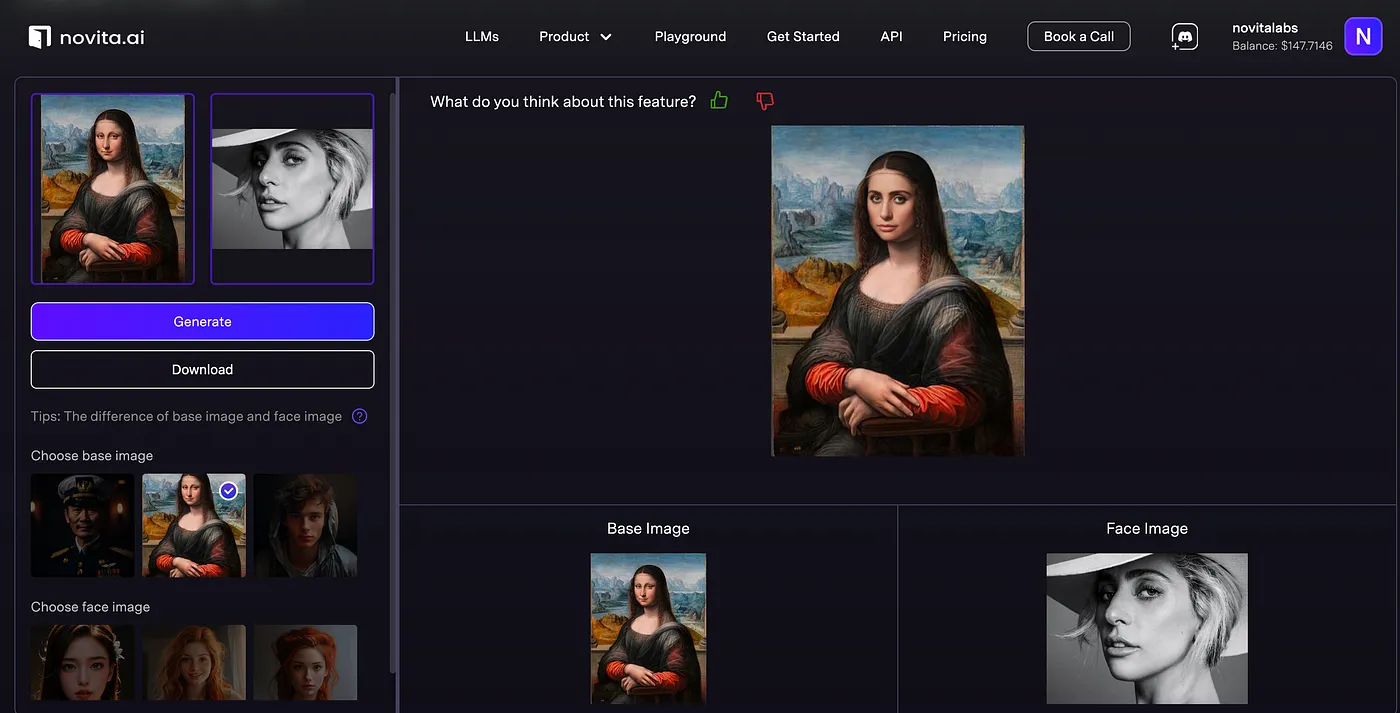Screen dimensions: 1400x713
Task: Expand the Product dropdown menu
Action: pyautogui.click(x=575, y=36)
